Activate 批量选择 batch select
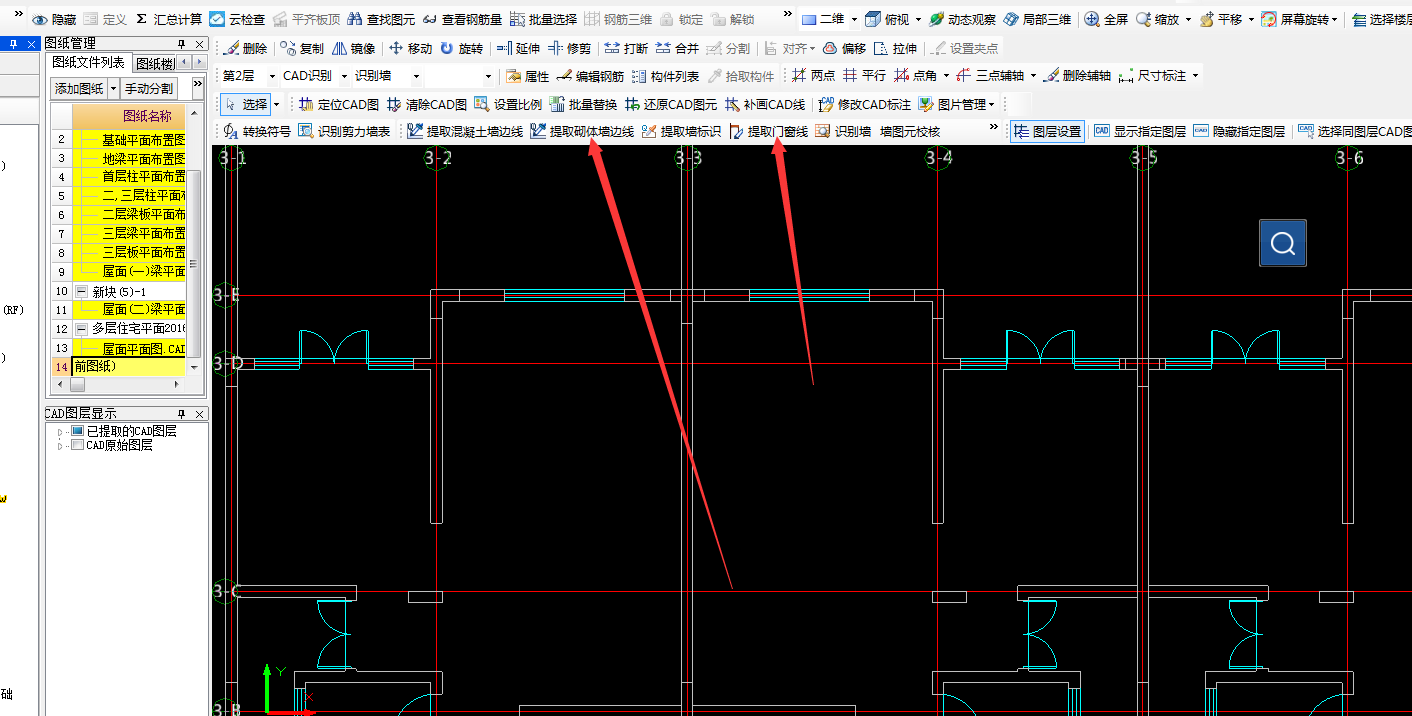Viewport: 1412px width, 716px height. 543,19
